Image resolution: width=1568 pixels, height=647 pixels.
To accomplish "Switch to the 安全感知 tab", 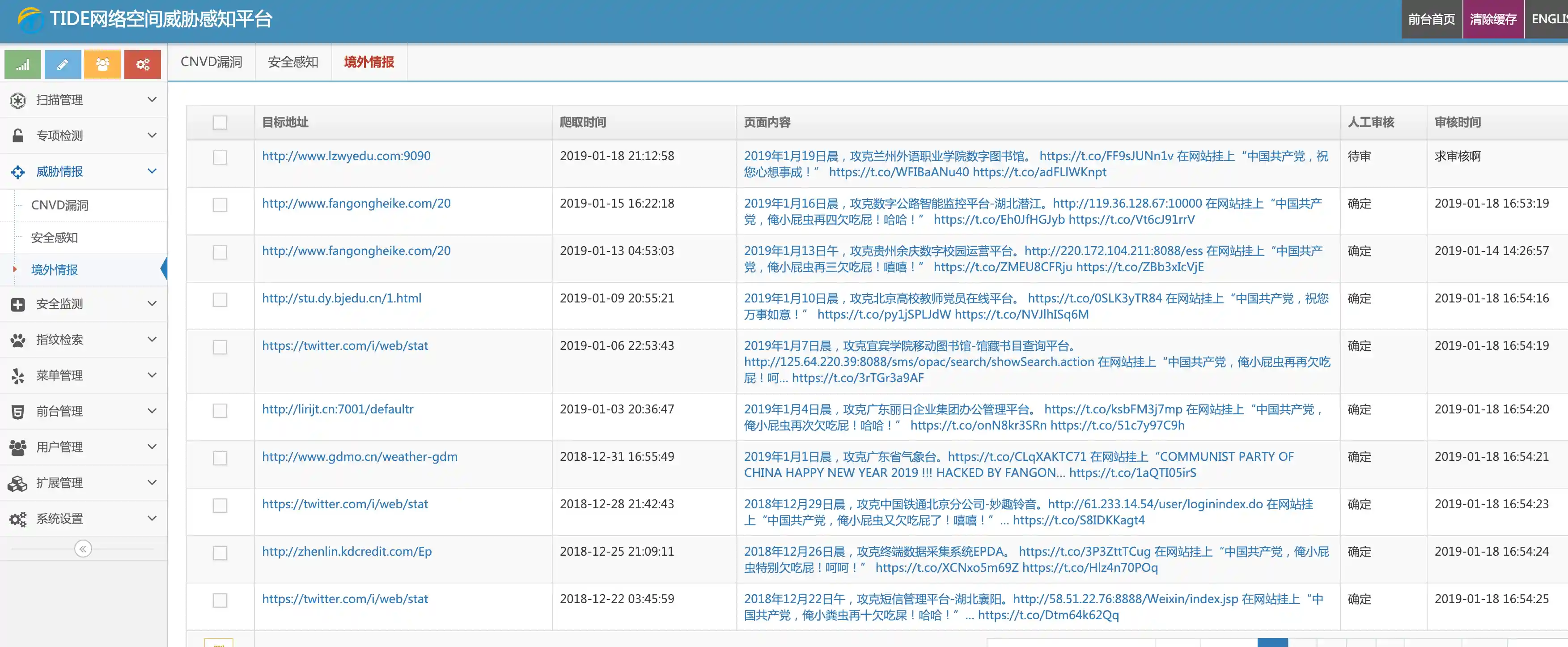I will tap(293, 62).
